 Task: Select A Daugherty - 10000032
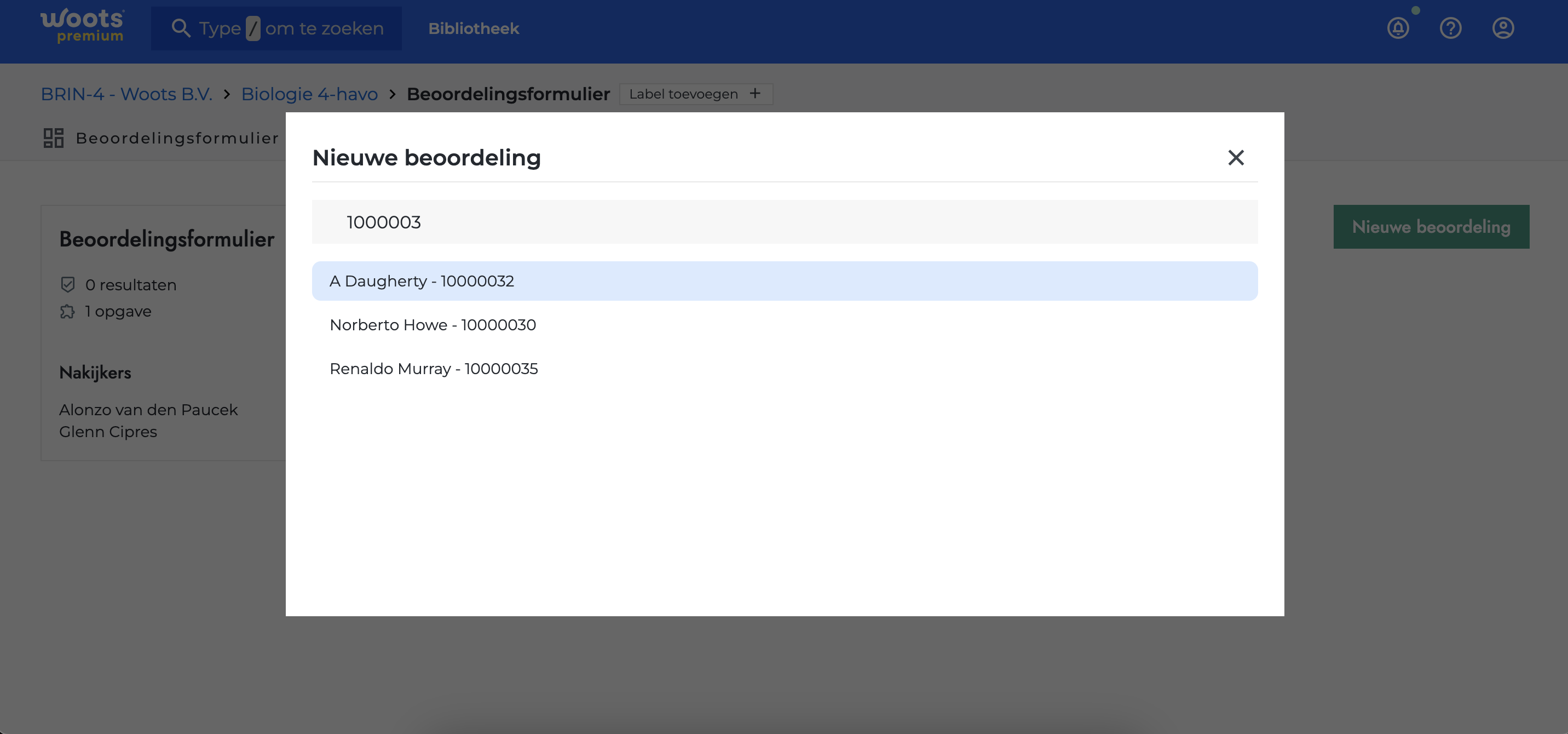click(x=785, y=281)
